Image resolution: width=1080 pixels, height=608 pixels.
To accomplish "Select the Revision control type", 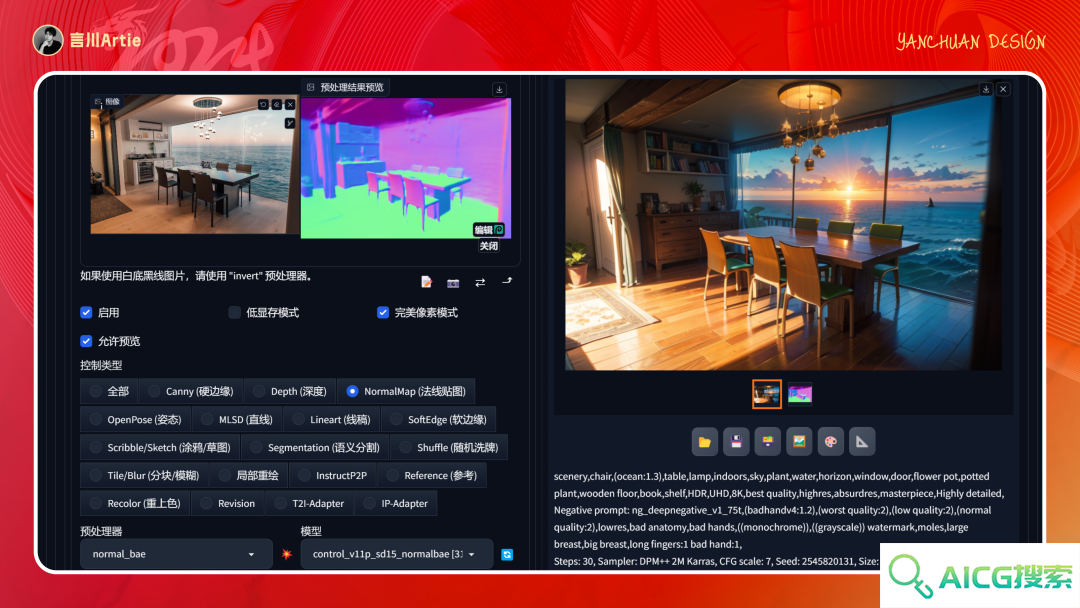I will click(x=227, y=503).
